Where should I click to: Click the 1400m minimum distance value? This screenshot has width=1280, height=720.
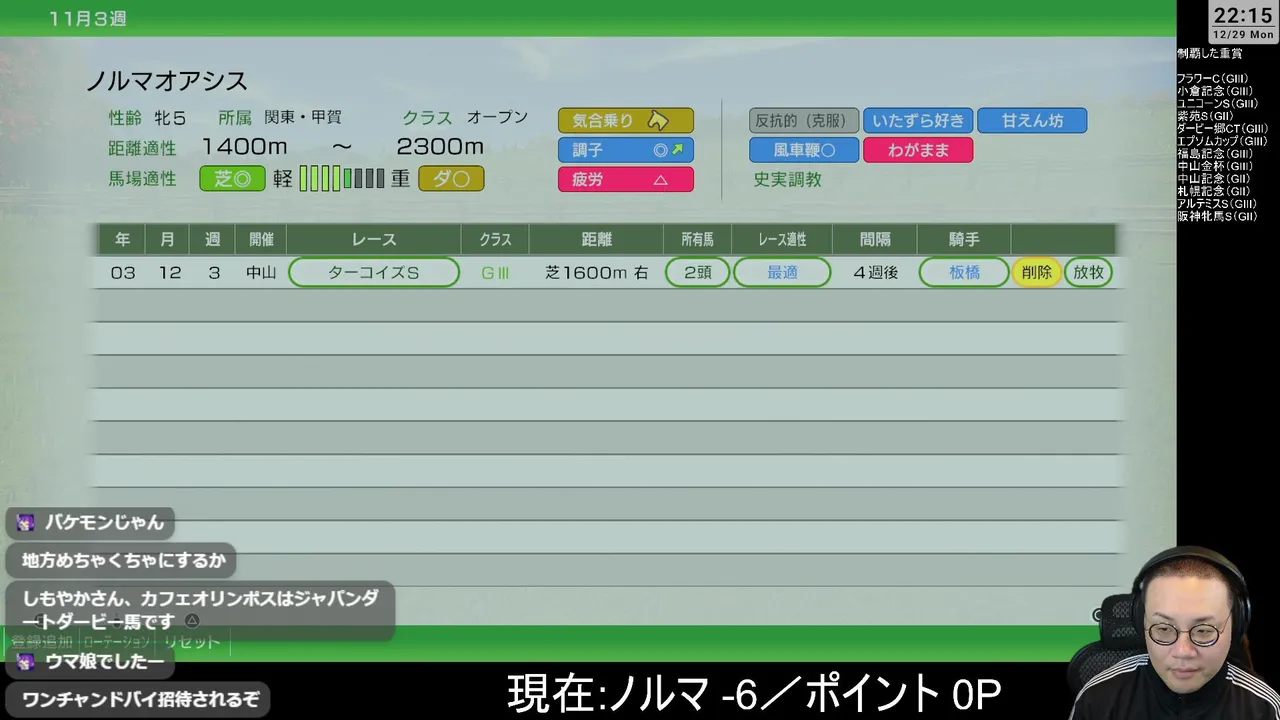[244, 147]
